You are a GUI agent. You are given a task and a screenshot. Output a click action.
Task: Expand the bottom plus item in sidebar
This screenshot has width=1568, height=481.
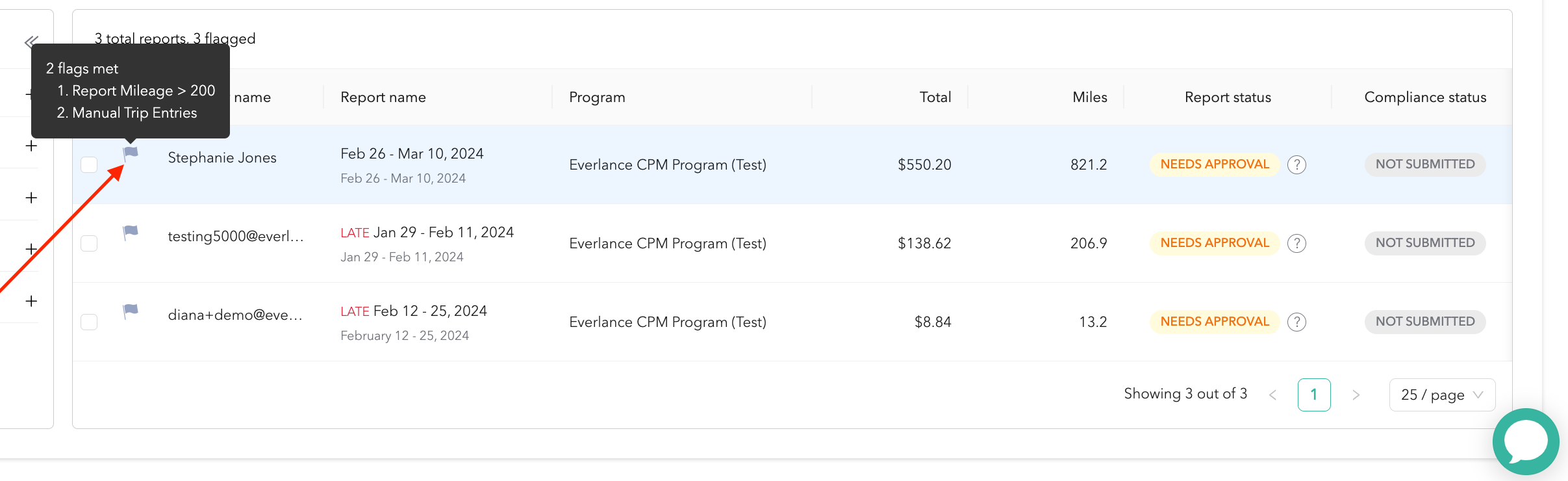click(x=31, y=301)
